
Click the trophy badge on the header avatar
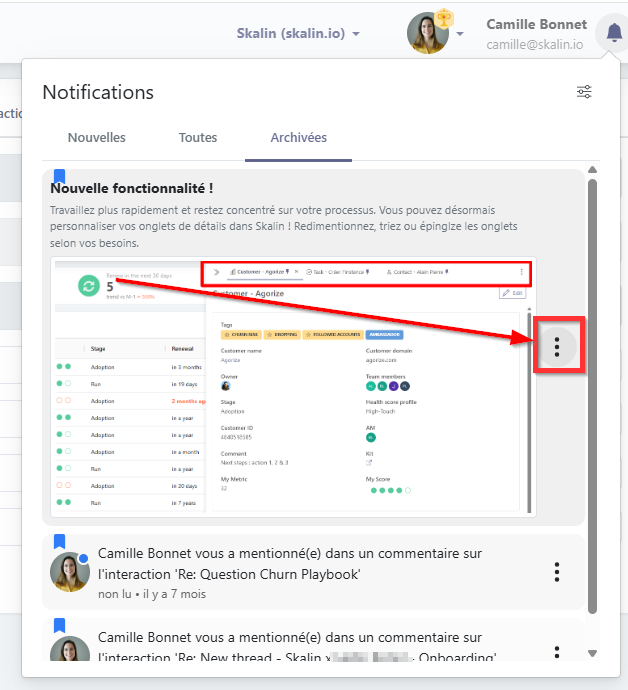[x=444, y=18]
